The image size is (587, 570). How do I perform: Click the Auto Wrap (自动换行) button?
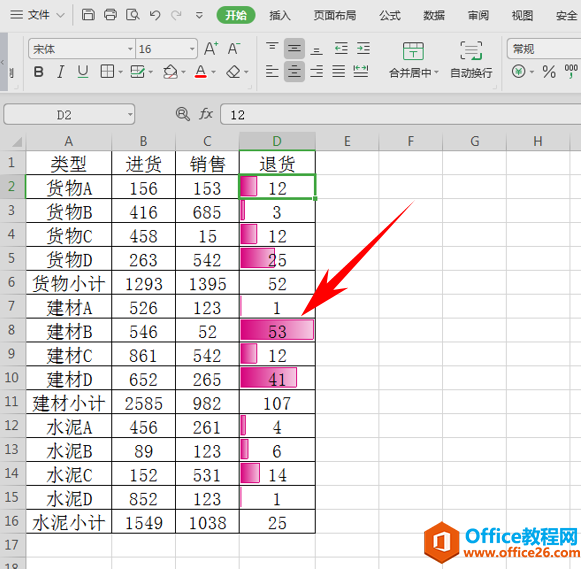[471, 60]
